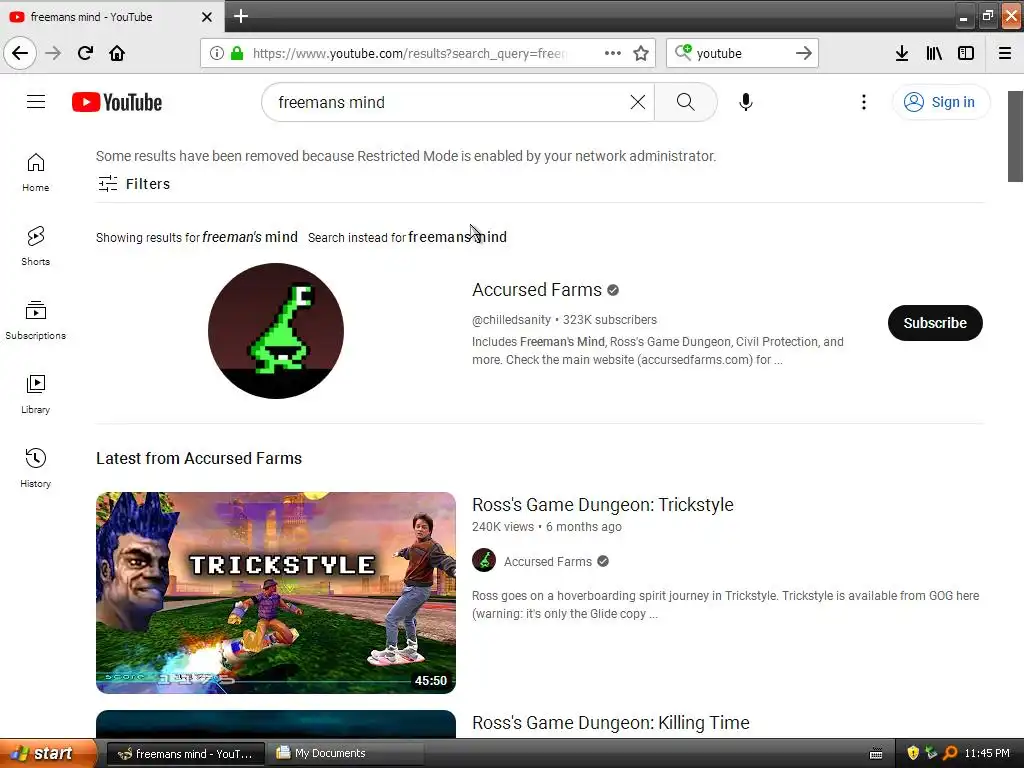Open the on-screen keyboard tray icon

tap(876, 754)
